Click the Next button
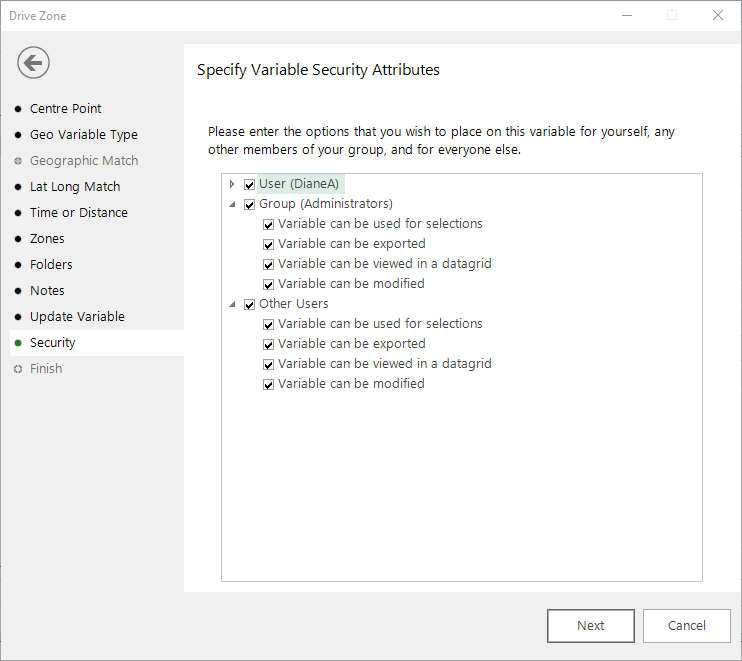Screen dimensions: 742x661 coord(591,626)
